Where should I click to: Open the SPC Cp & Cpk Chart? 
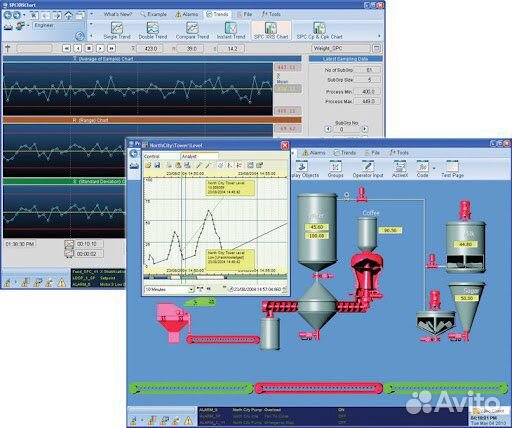[319, 31]
